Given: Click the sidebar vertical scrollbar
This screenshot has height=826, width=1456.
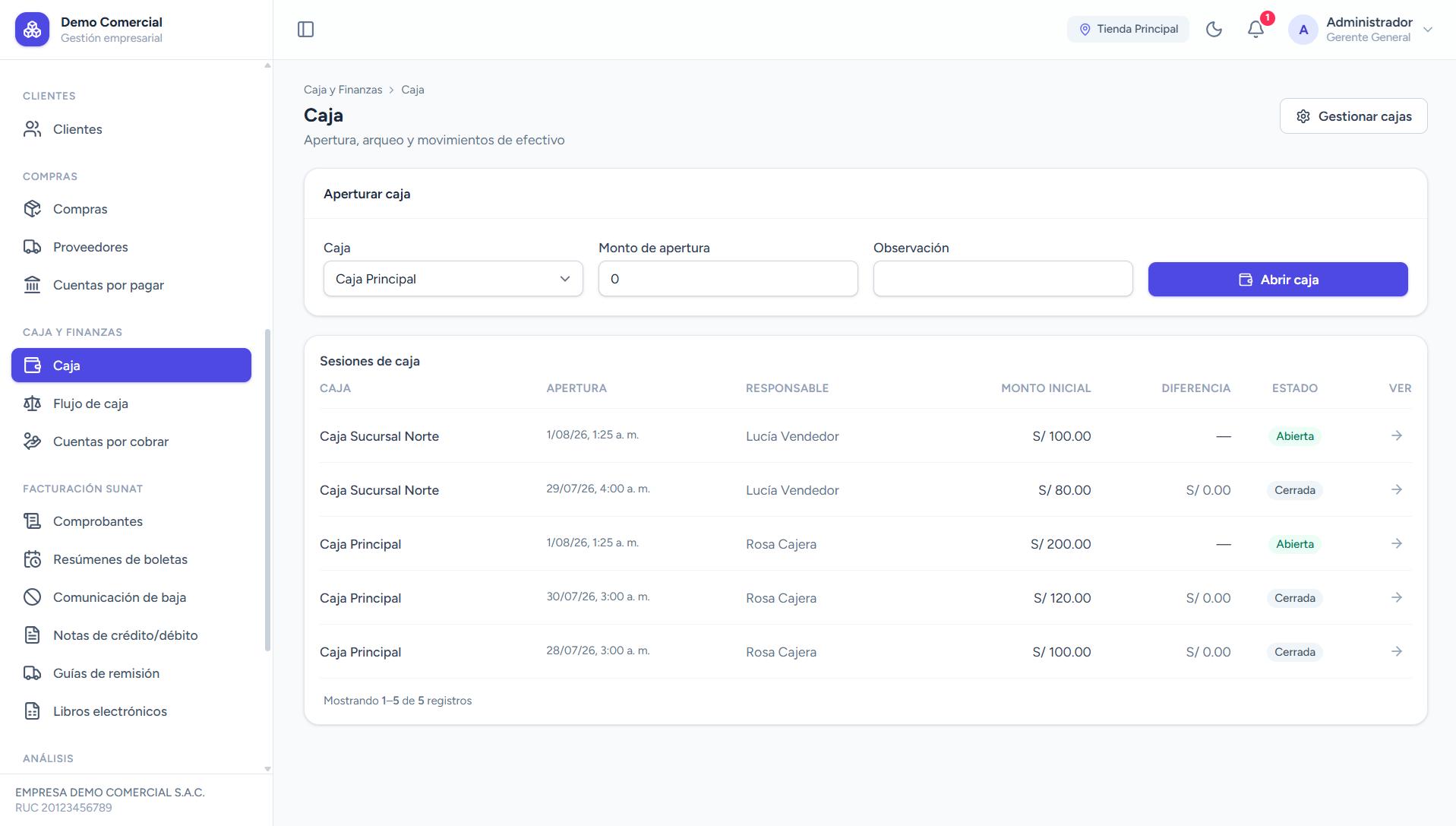Looking at the screenshot, I should tap(267, 490).
